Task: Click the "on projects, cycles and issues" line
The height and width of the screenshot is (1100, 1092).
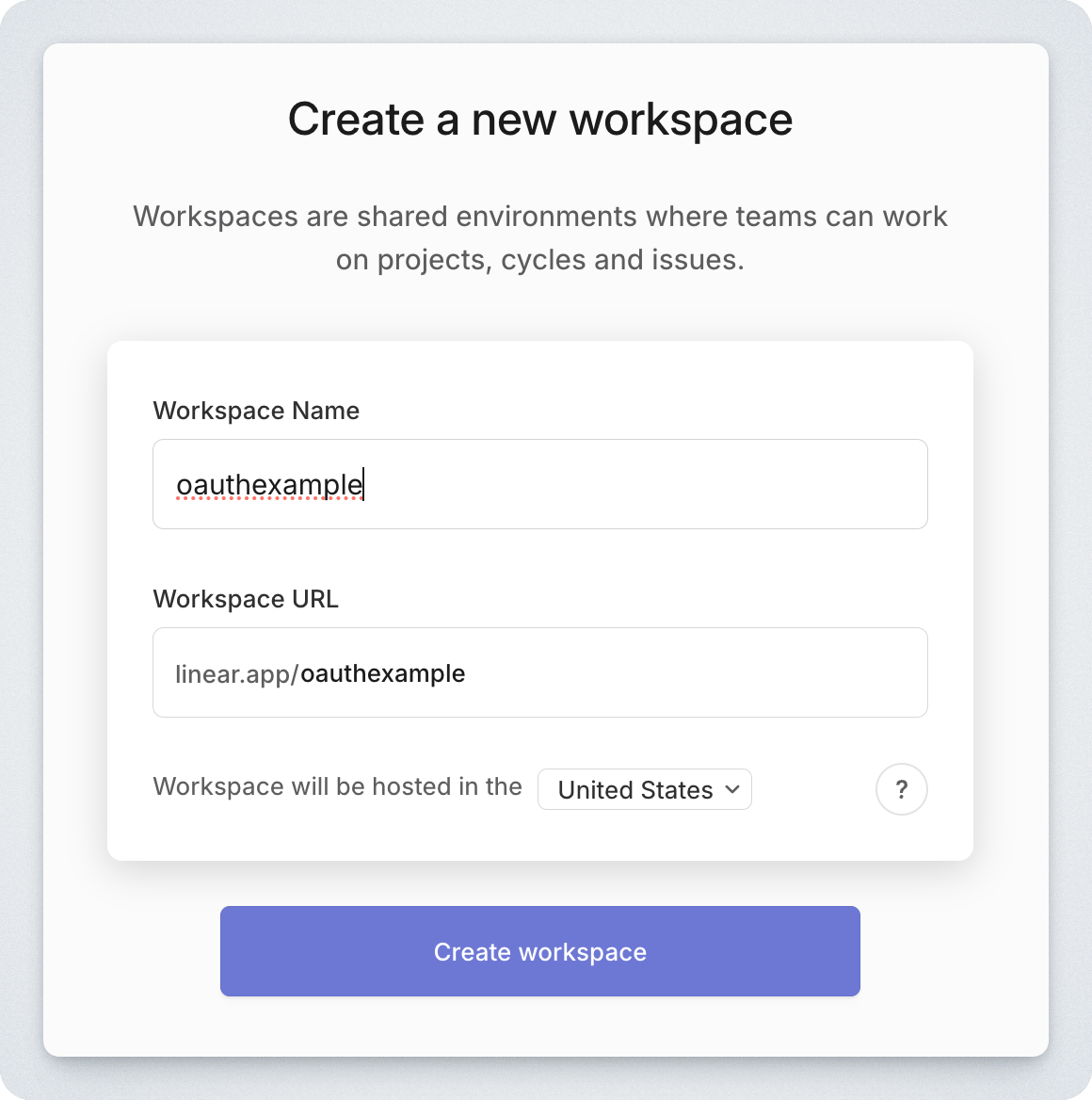Action: coord(539,260)
